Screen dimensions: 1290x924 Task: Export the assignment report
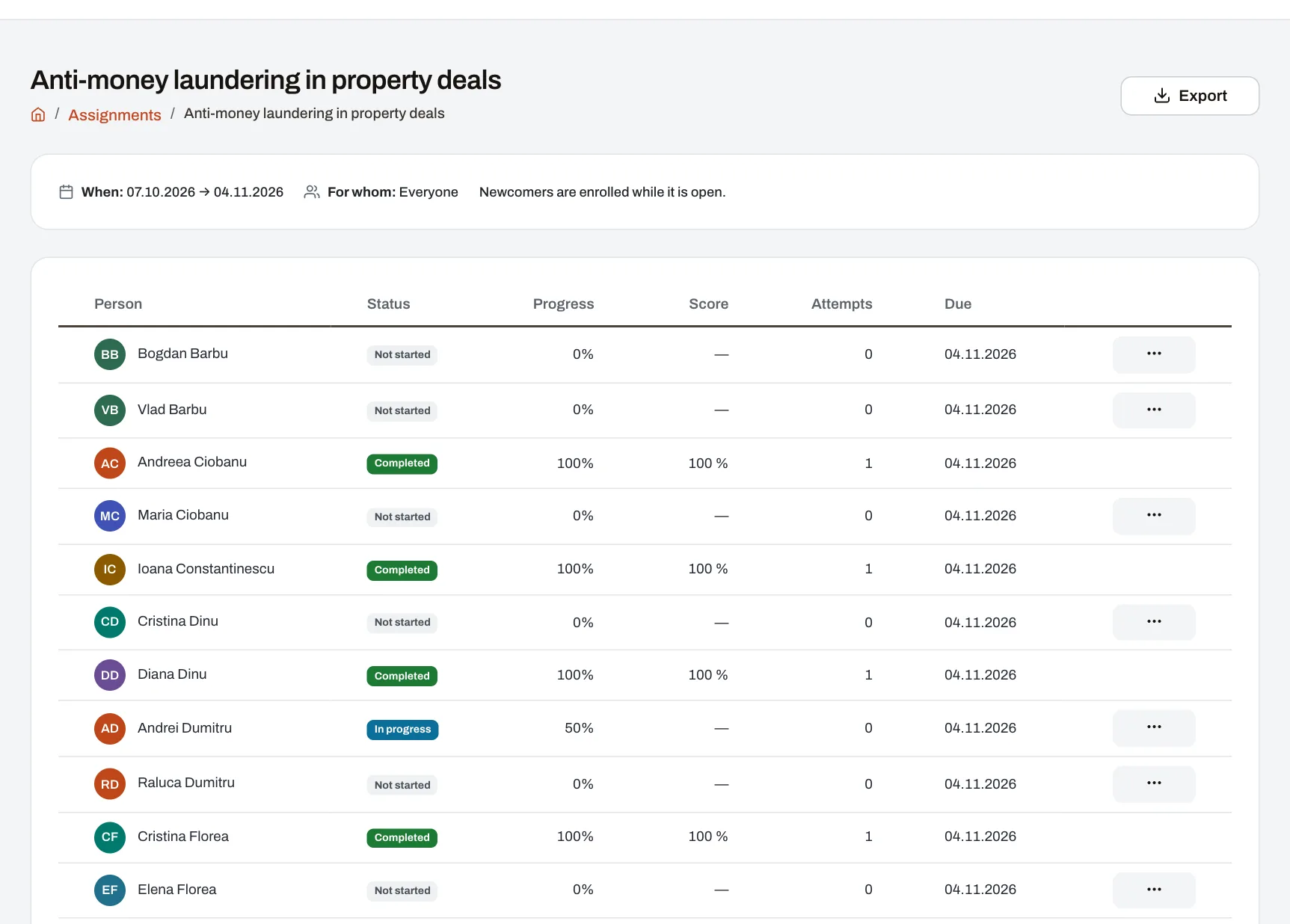coord(1190,96)
